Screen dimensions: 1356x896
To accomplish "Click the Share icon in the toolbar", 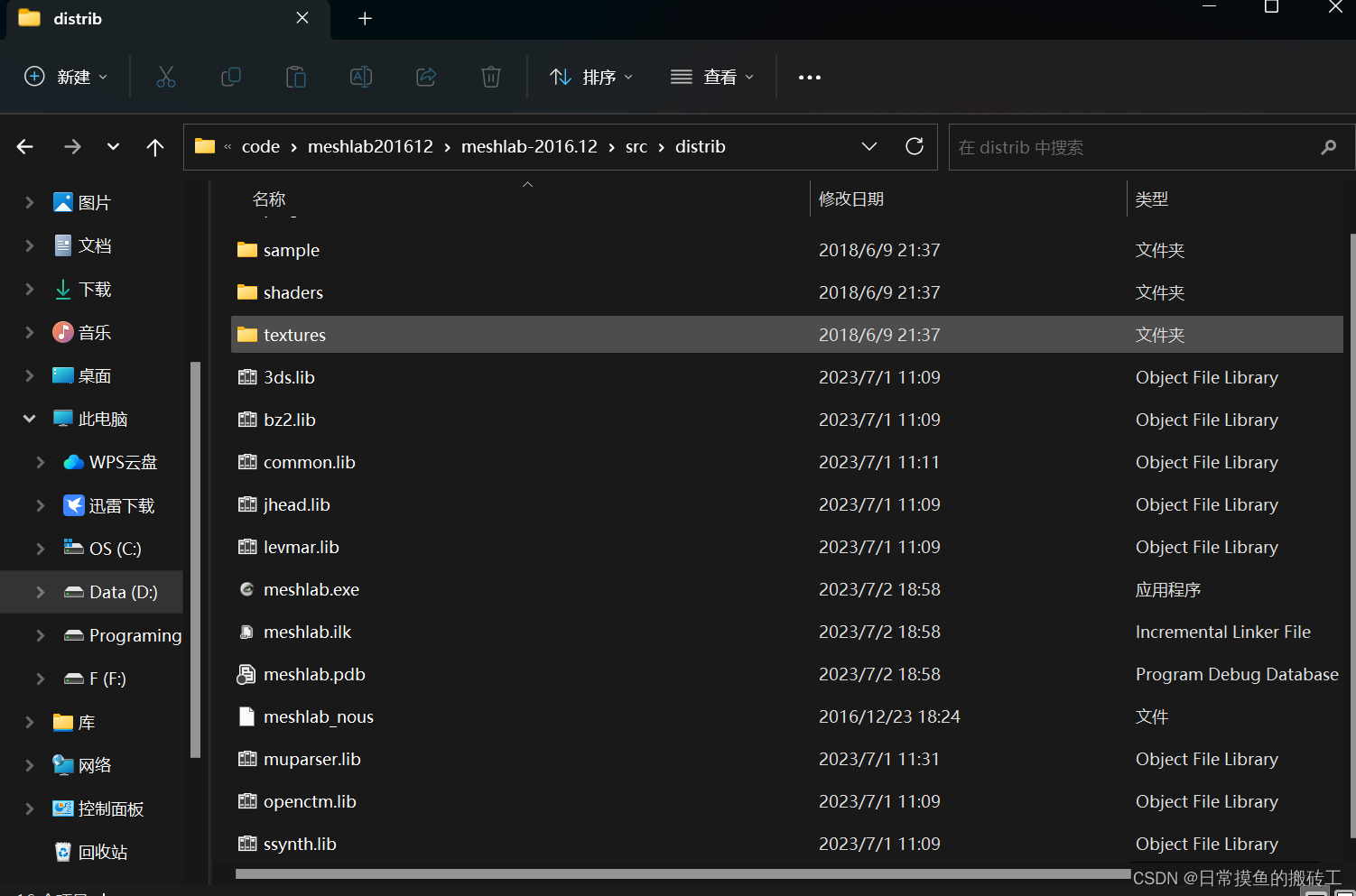I will pos(426,77).
